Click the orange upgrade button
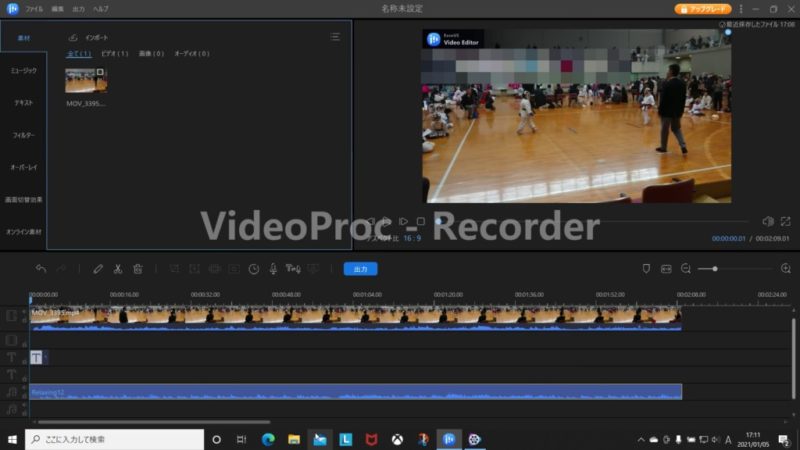 click(703, 9)
